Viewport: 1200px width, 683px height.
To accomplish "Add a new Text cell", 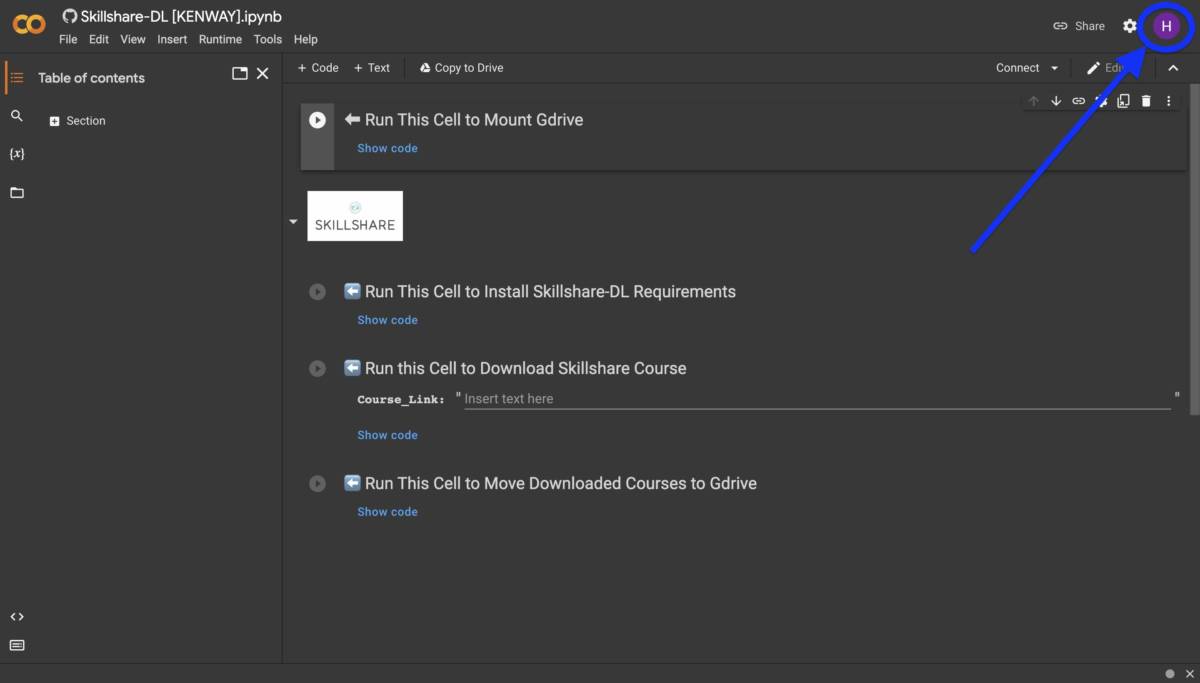I will point(372,68).
